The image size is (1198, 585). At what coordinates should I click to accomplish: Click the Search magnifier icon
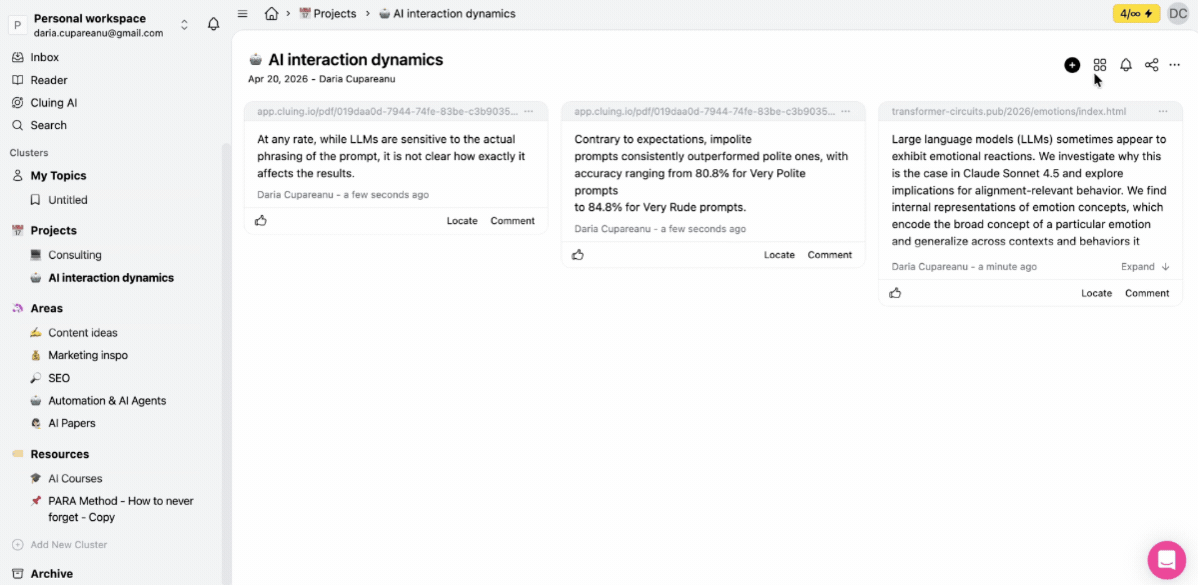pyautogui.click(x=17, y=125)
